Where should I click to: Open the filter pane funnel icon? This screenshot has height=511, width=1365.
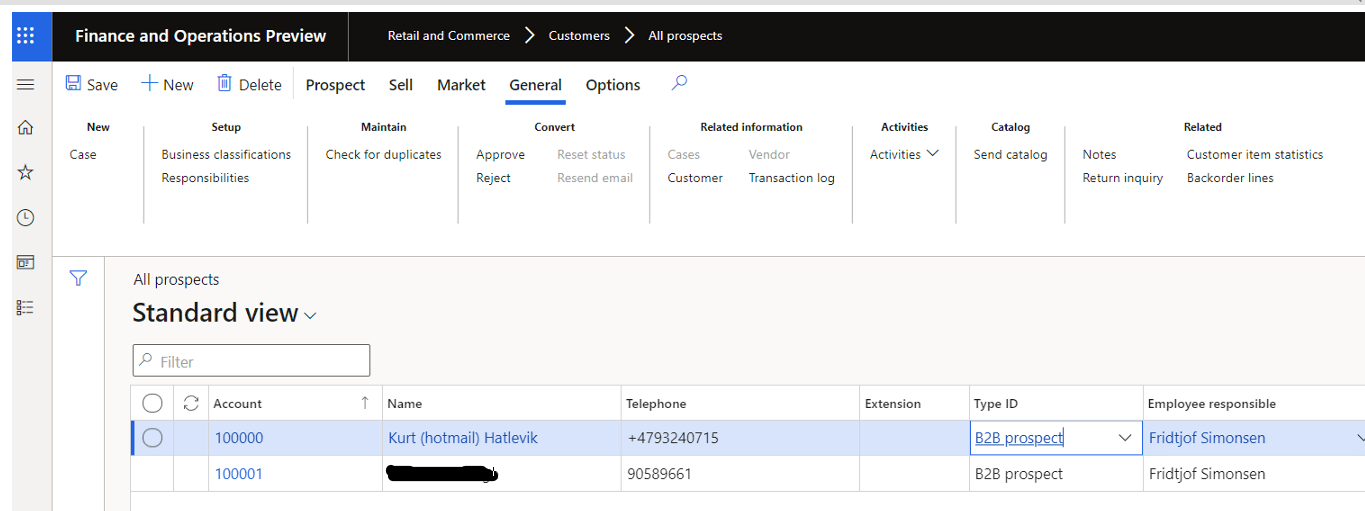pos(78,279)
